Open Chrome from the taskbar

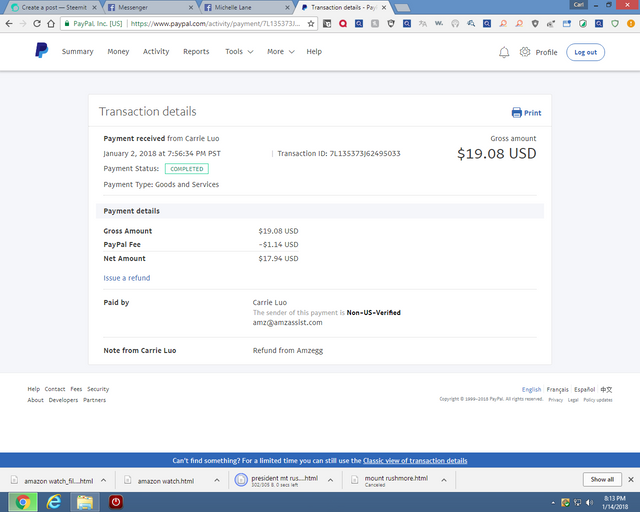[23, 502]
